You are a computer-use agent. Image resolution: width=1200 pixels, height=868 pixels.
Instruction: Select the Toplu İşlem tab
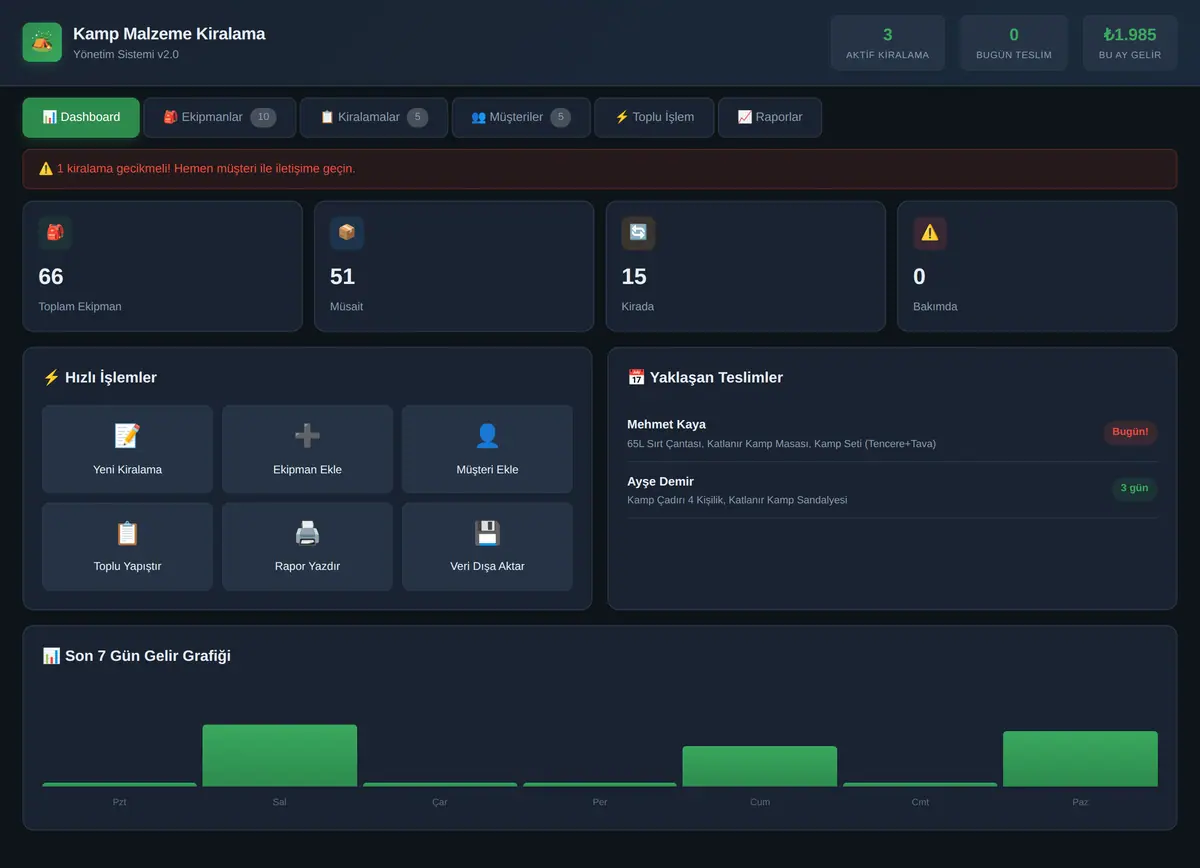654,117
